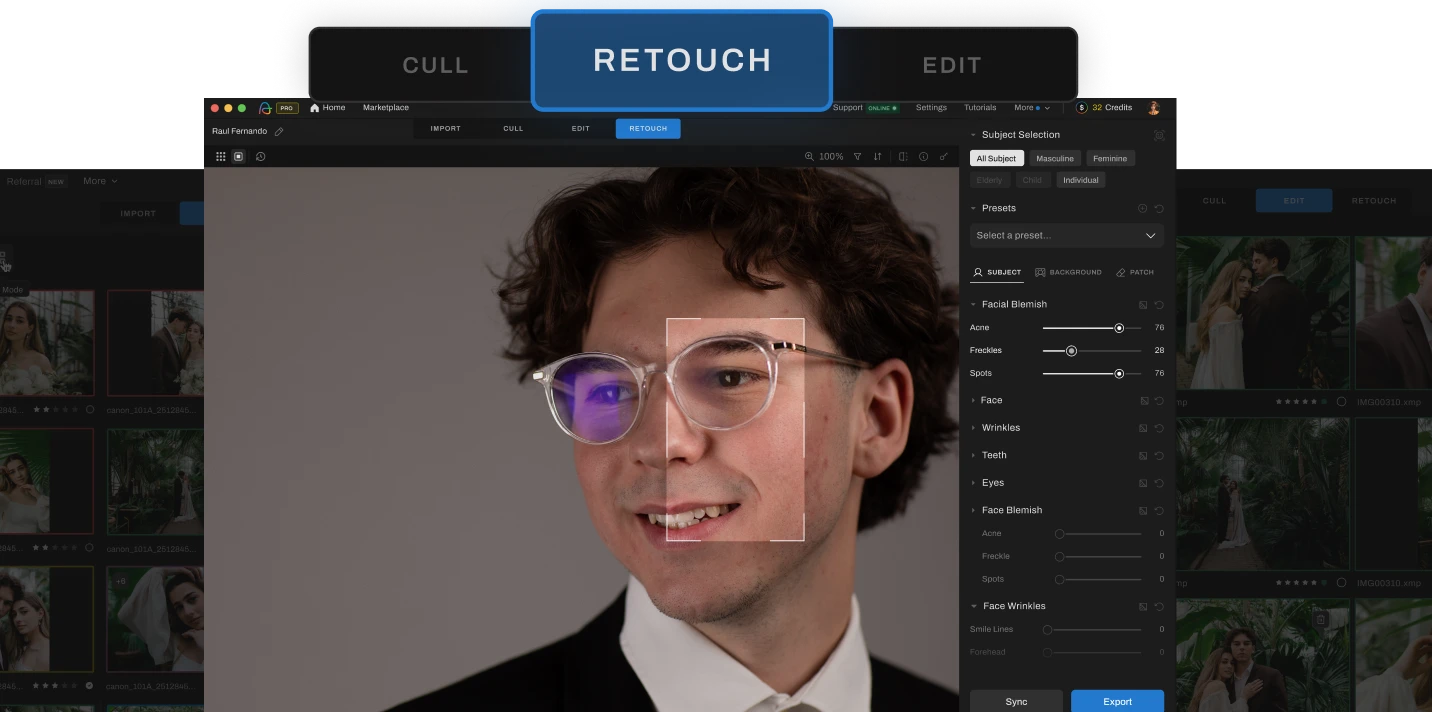Toggle Wrinkles mask preview icon
The width and height of the screenshot is (1432, 712).
[x=1143, y=428]
